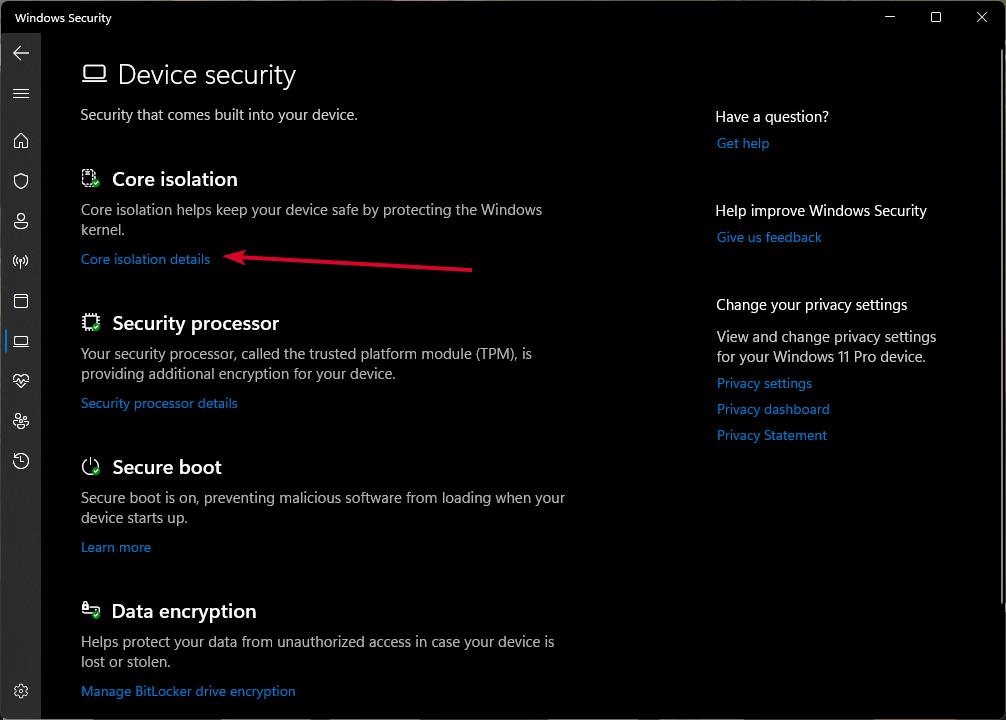Click 'Have a question?' heading
The height and width of the screenshot is (720, 1006).
(x=772, y=117)
